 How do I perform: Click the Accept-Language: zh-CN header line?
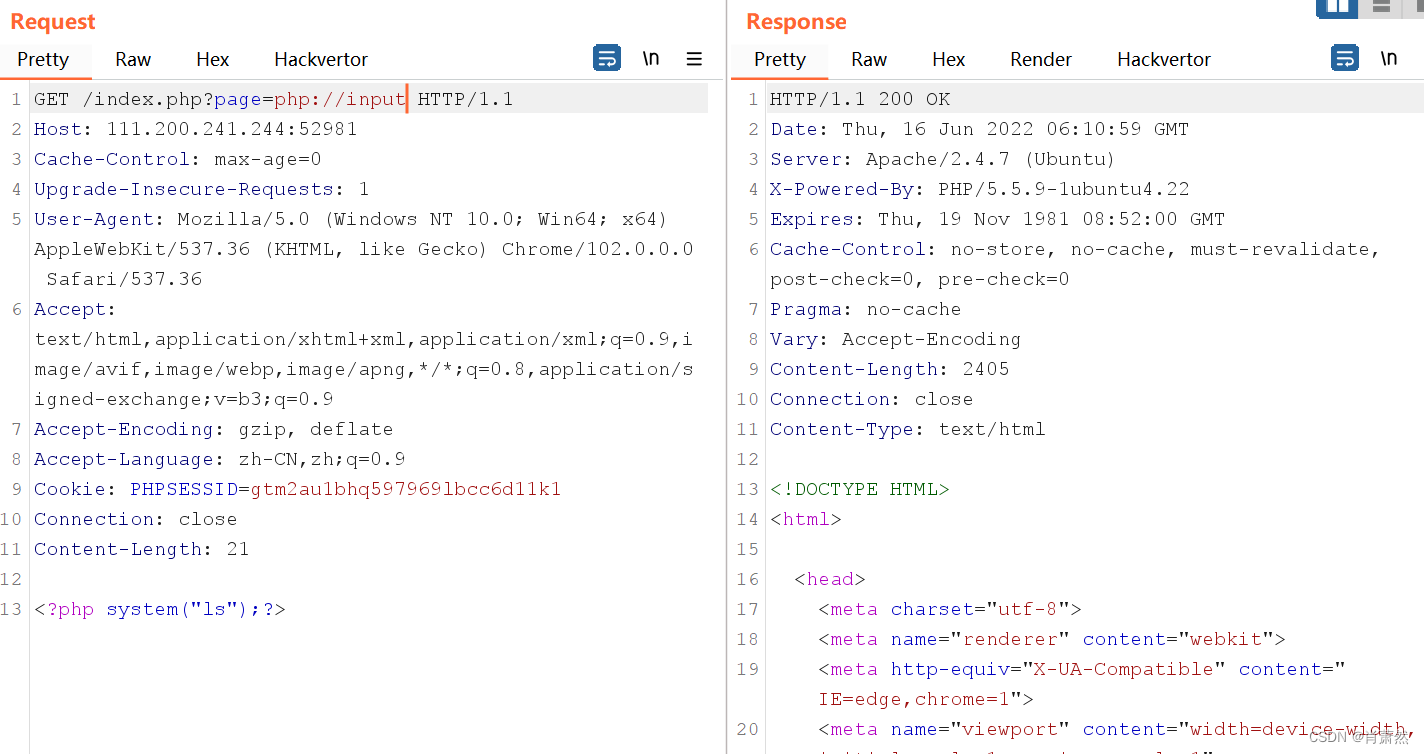click(x=219, y=459)
